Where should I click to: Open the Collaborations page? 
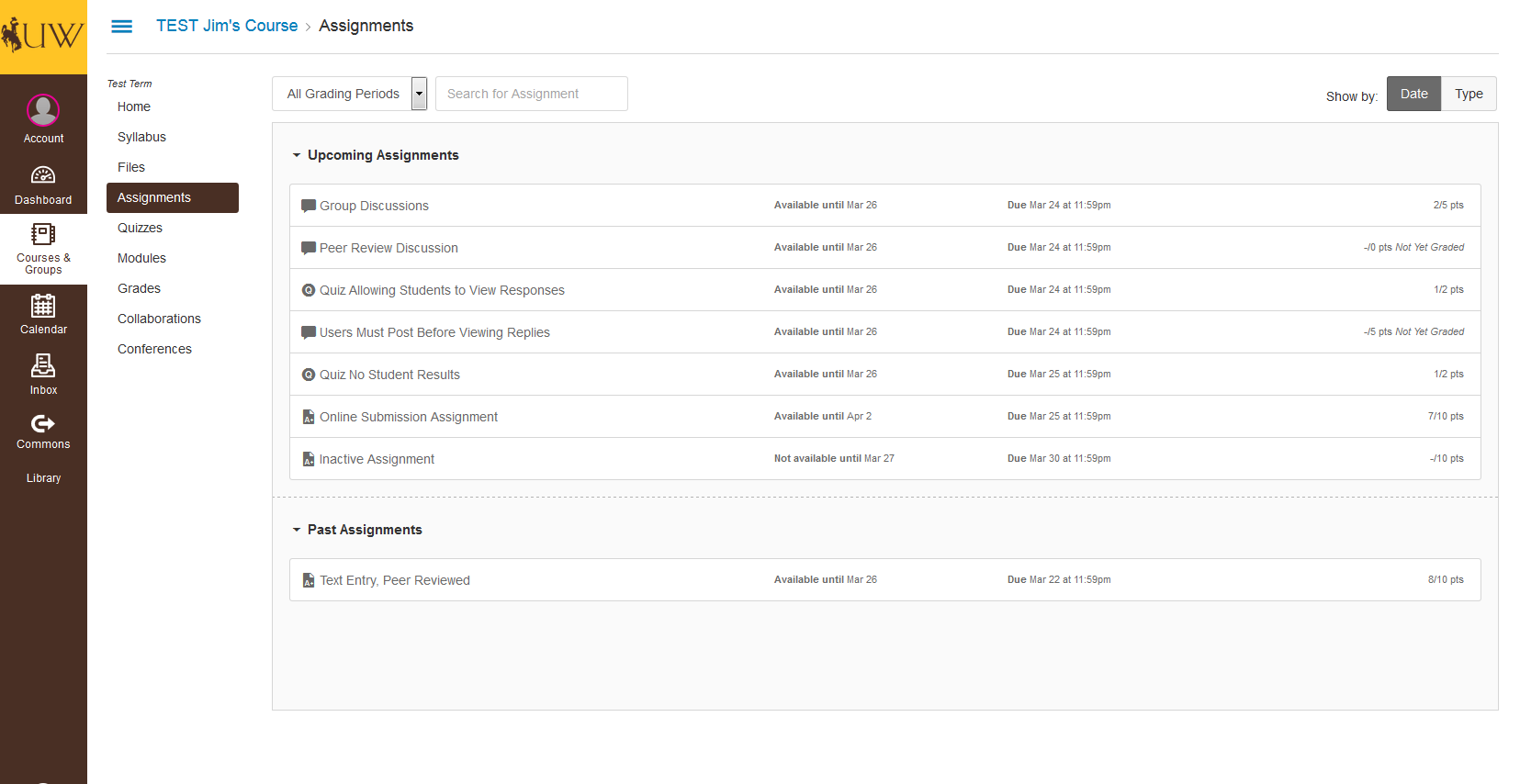click(x=159, y=319)
